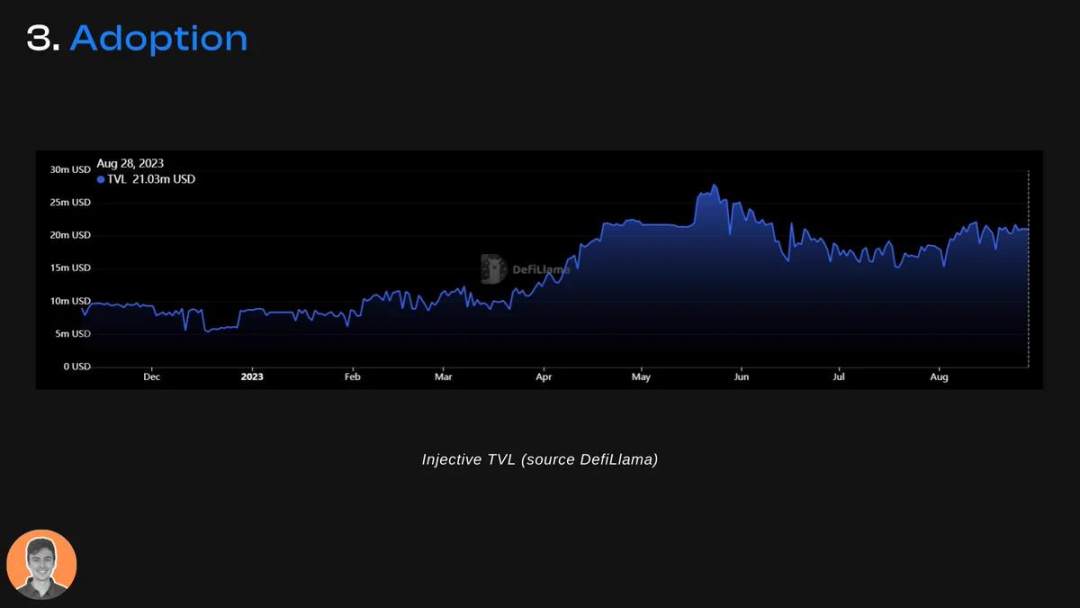Select the Jun x-axis label
Screen dimensions: 1080x608
pyautogui.click(x=741, y=377)
